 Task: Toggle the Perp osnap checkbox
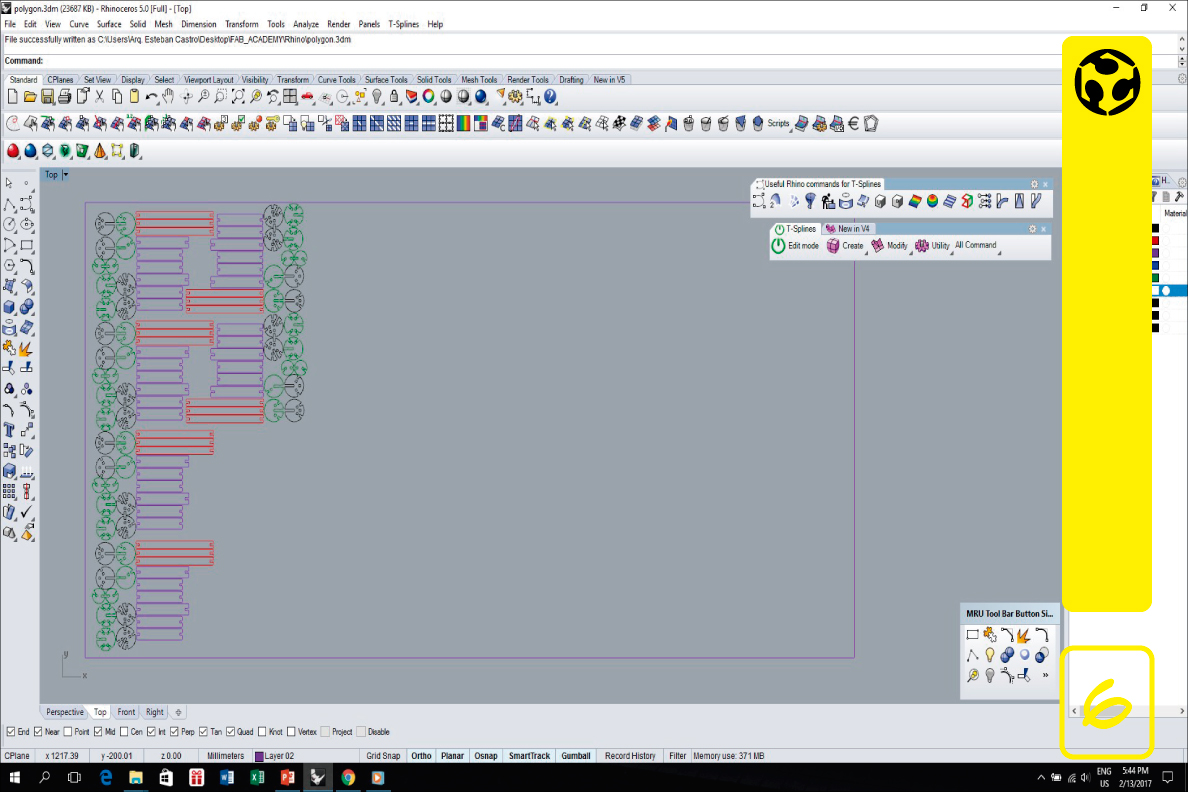[174, 732]
